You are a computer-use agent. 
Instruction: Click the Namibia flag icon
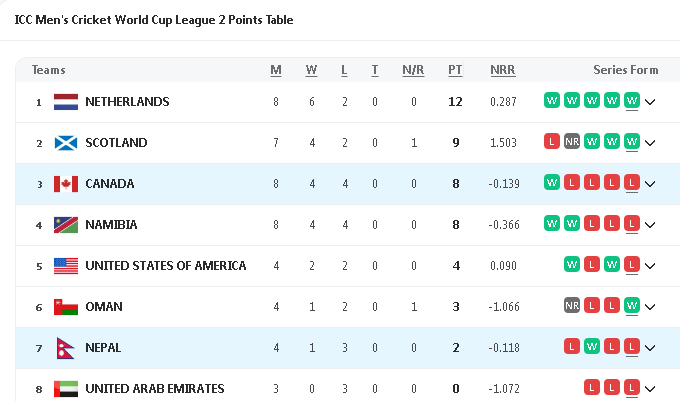click(65, 225)
